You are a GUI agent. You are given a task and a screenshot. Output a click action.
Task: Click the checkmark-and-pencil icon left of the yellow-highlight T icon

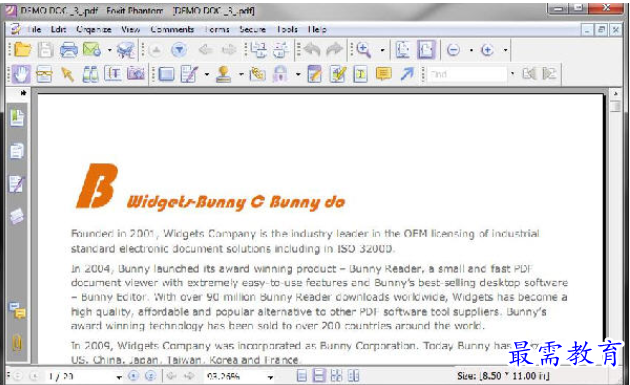(x=338, y=74)
